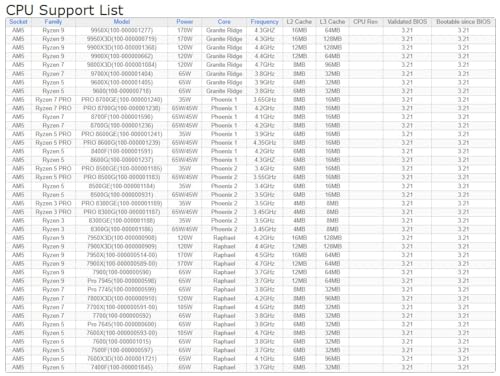Click the 7500F(100-000000597) model cell

point(122,350)
